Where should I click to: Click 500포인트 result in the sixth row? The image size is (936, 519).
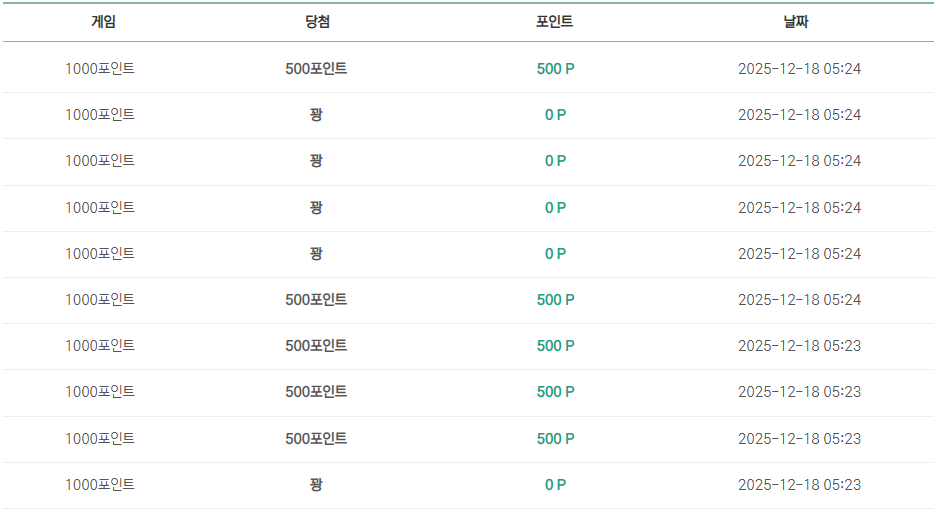[316, 299]
